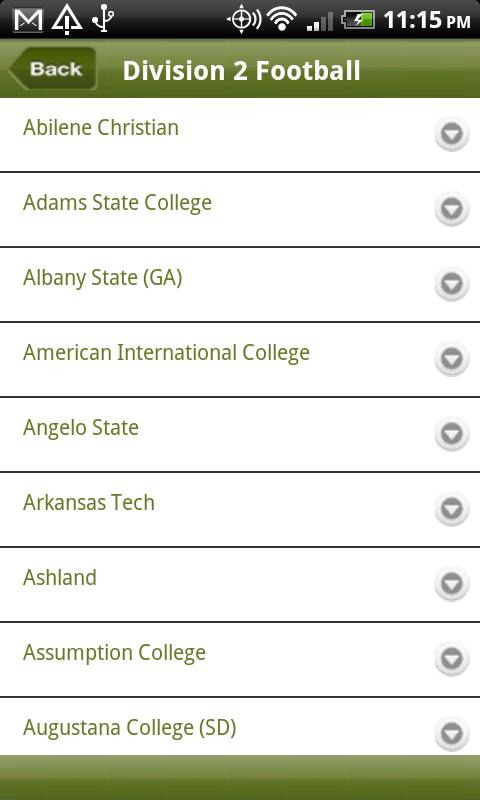The height and width of the screenshot is (800, 480).
Task: Open the Gmail notification icon
Action: click(28, 20)
